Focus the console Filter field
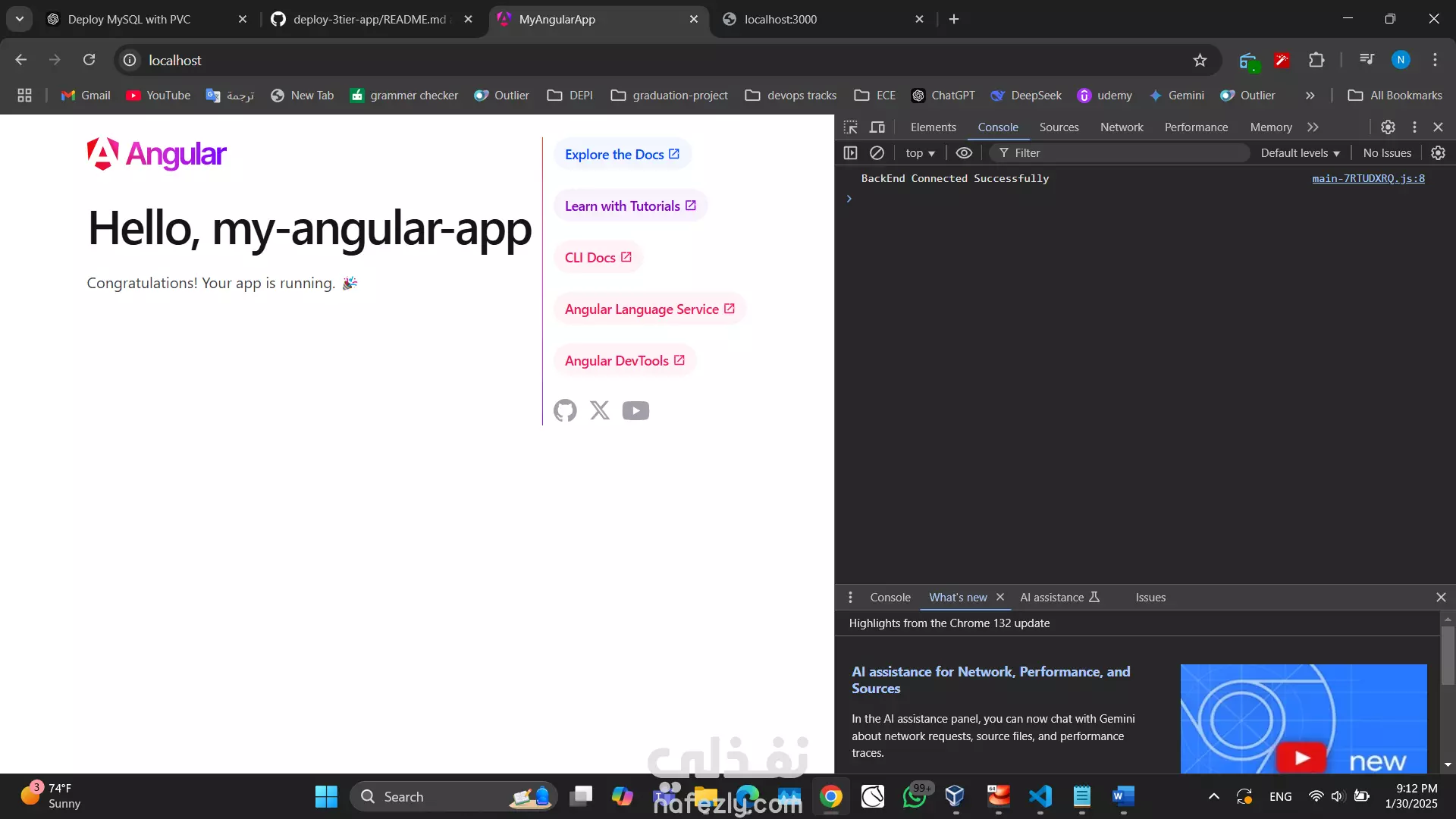Viewport: 1456px width, 819px height. pyautogui.click(x=1119, y=153)
